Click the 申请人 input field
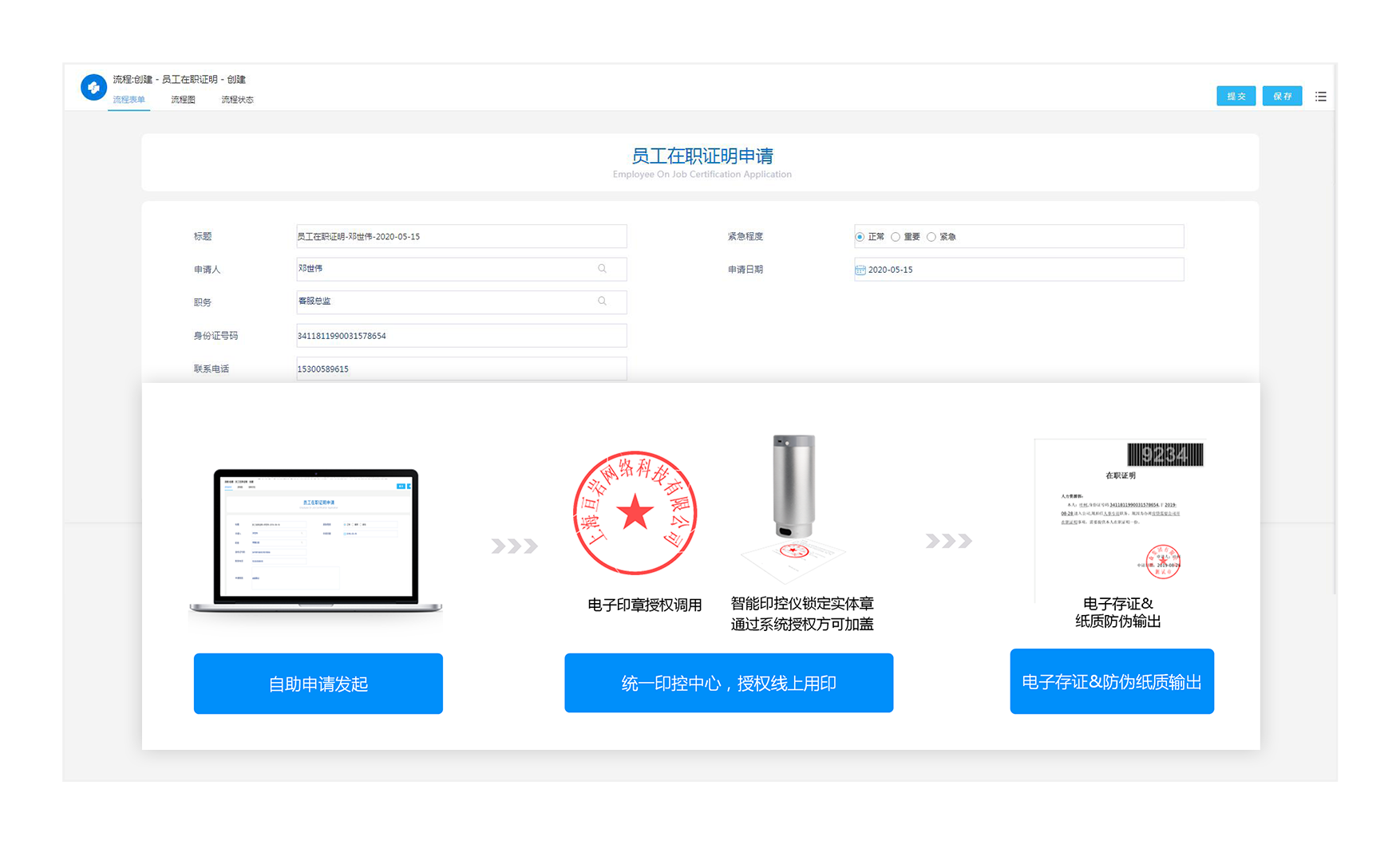The width and height of the screenshot is (1400, 844). pyautogui.click(x=461, y=269)
